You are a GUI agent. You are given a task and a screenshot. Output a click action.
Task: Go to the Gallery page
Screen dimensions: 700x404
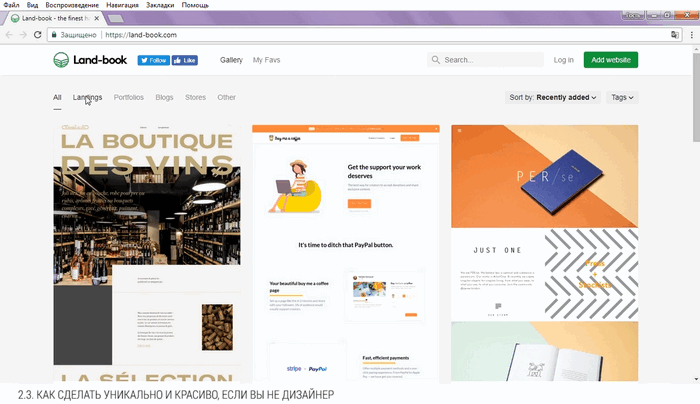click(x=231, y=60)
